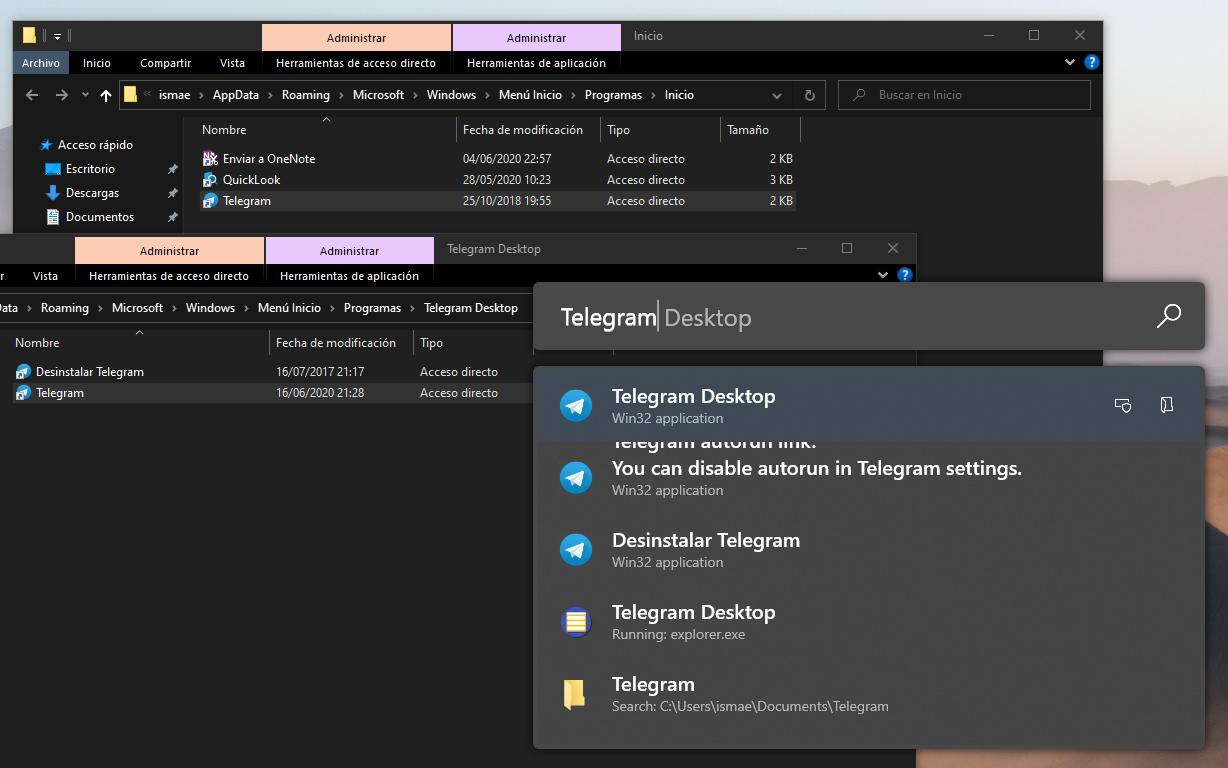This screenshot has width=1228, height=768.
Task: Select Telegram shortcut in Telegram Desktop window
Action: [x=60, y=393]
